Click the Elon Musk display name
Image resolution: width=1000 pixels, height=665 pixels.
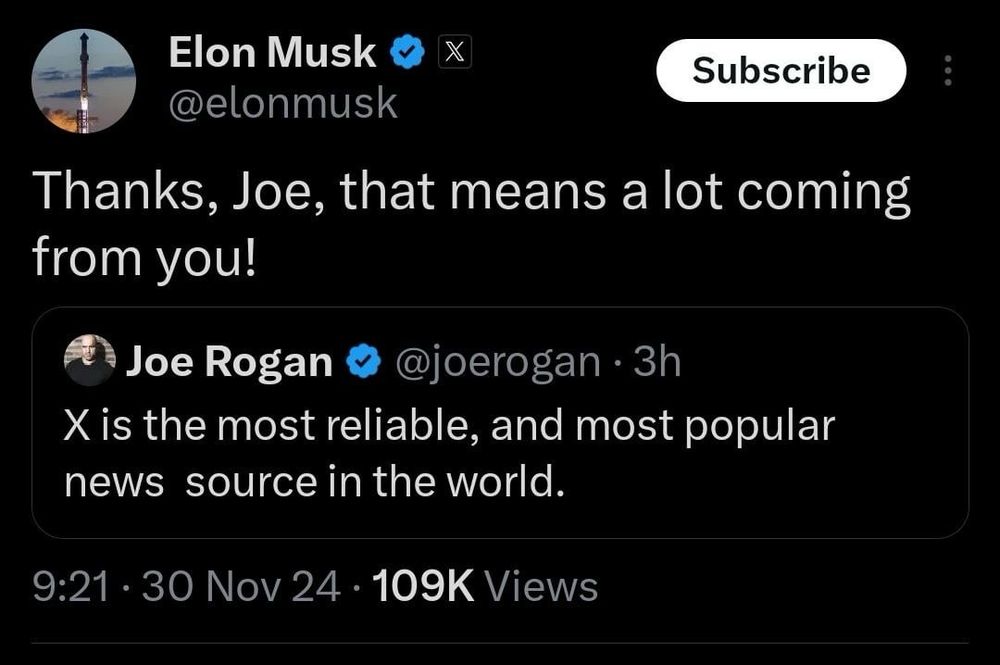(272, 53)
